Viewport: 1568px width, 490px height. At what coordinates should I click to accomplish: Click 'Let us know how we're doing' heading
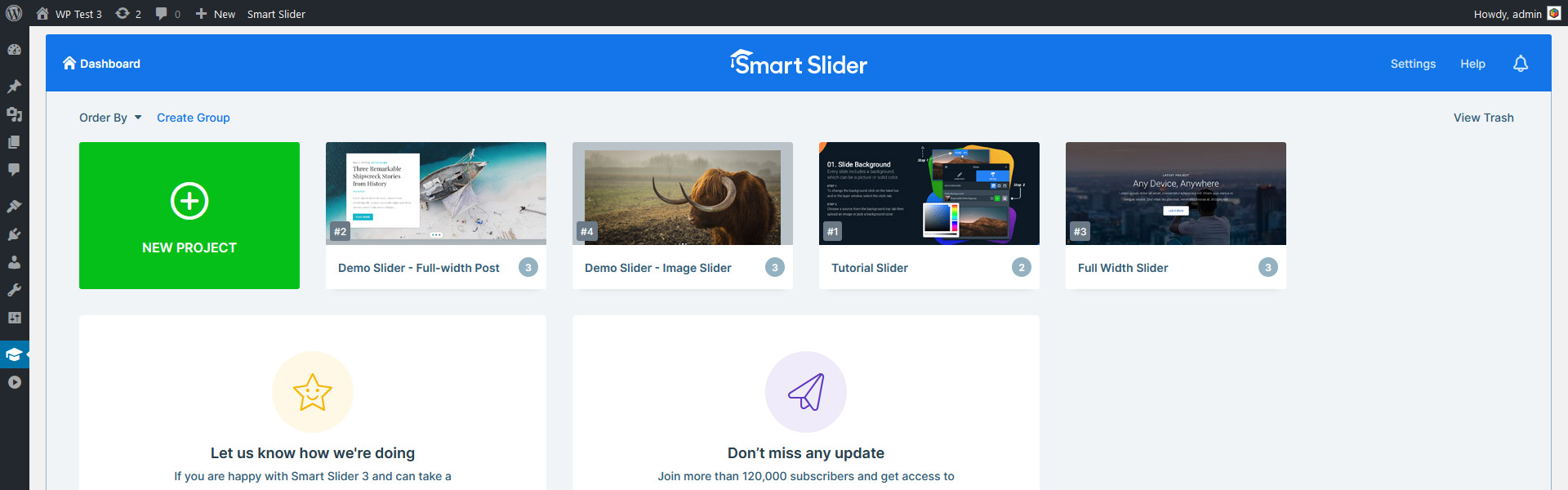tap(313, 453)
